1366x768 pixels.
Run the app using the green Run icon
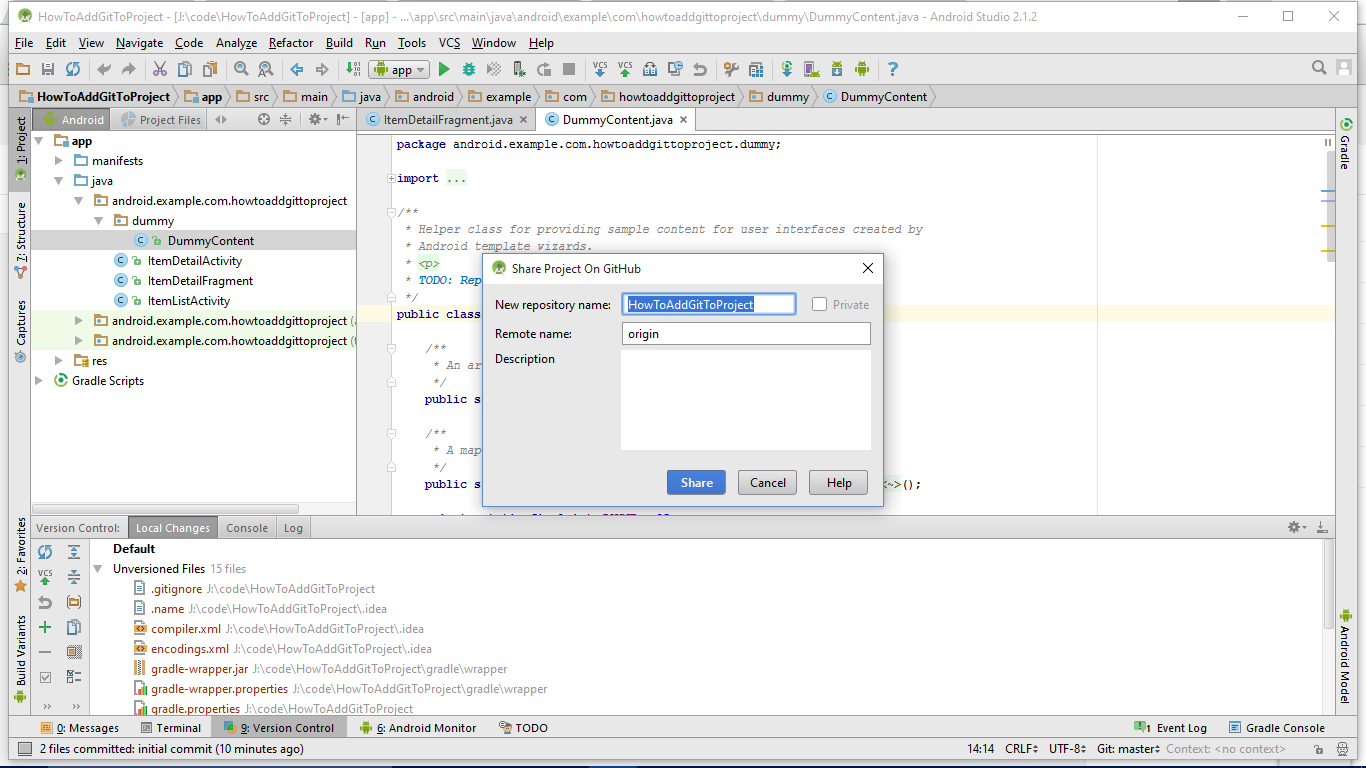click(443, 69)
